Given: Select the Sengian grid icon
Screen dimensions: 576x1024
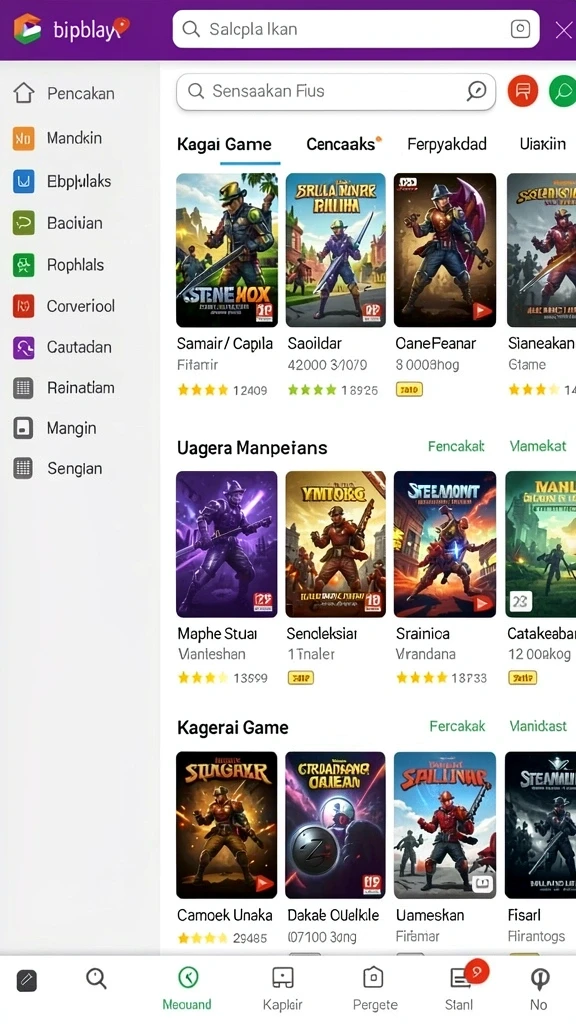Looking at the screenshot, I should coord(24,468).
